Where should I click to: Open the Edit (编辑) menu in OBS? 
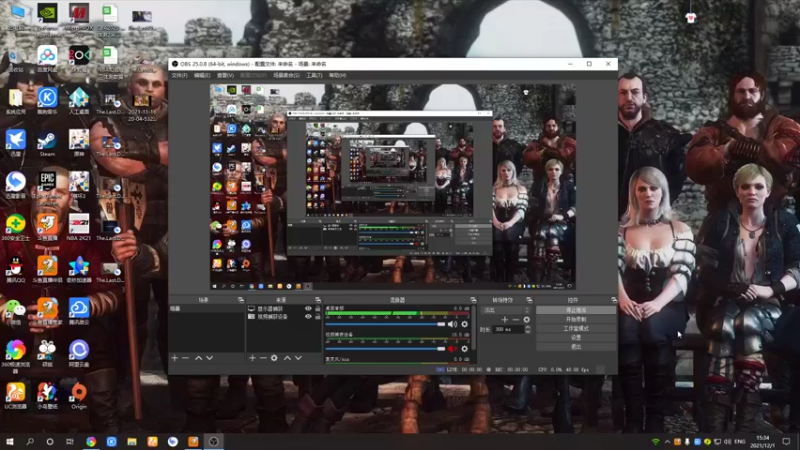tap(202, 76)
